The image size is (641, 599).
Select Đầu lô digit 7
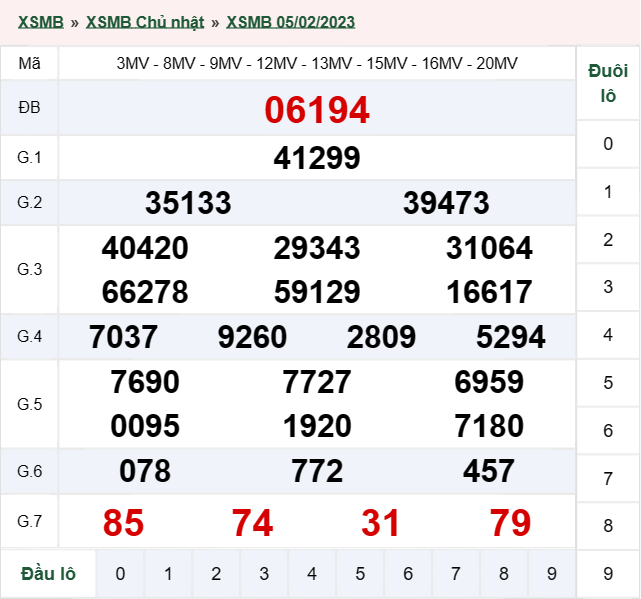[456, 574]
